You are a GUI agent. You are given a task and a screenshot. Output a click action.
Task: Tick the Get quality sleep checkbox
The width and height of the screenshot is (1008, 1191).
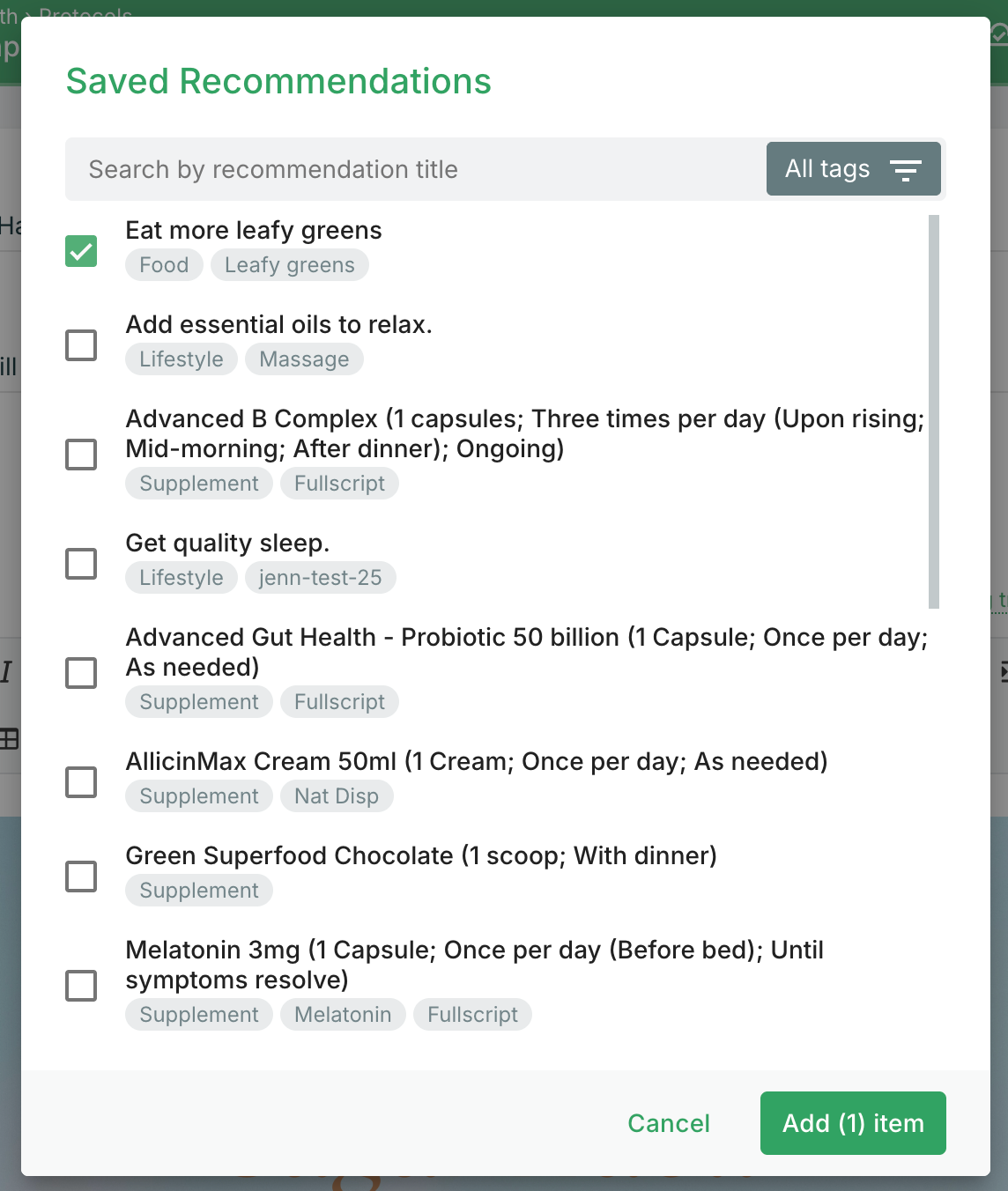[x=81, y=564]
